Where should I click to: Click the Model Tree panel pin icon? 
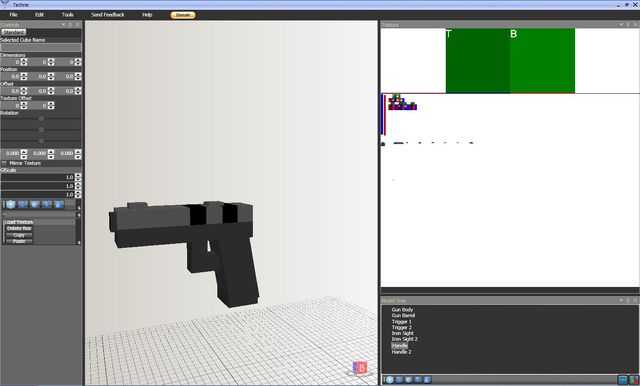click(x=628, y=300)
